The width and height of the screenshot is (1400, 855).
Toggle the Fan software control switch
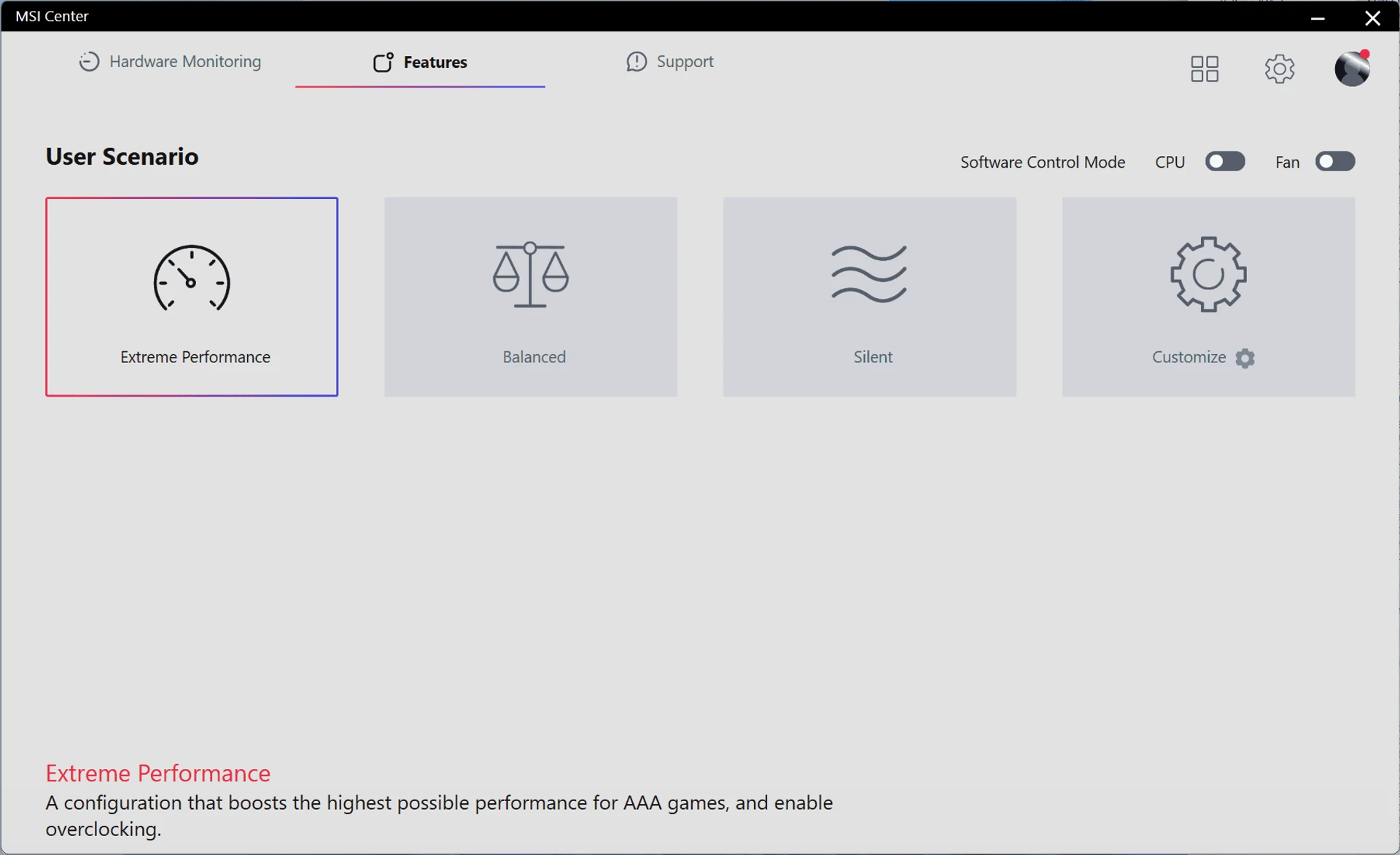[x=1334, y=161]
